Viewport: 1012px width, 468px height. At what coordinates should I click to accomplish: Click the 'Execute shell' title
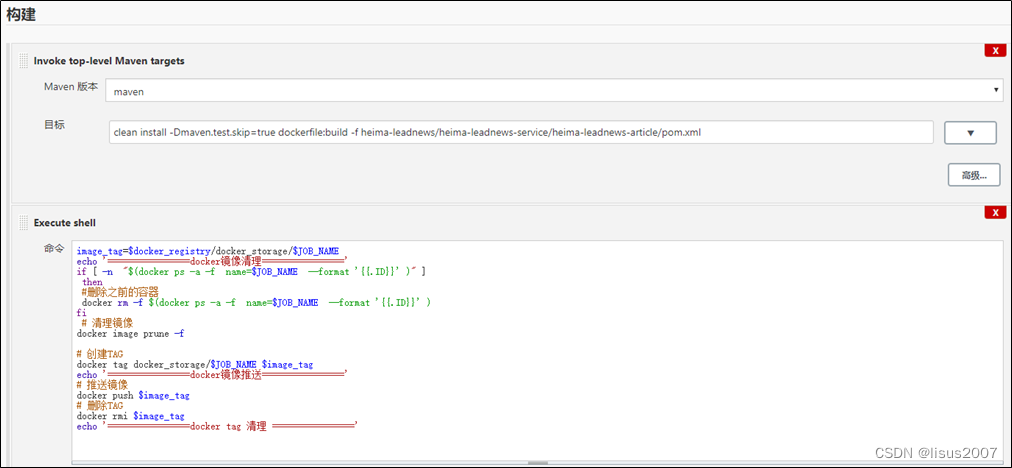(65, 223)
